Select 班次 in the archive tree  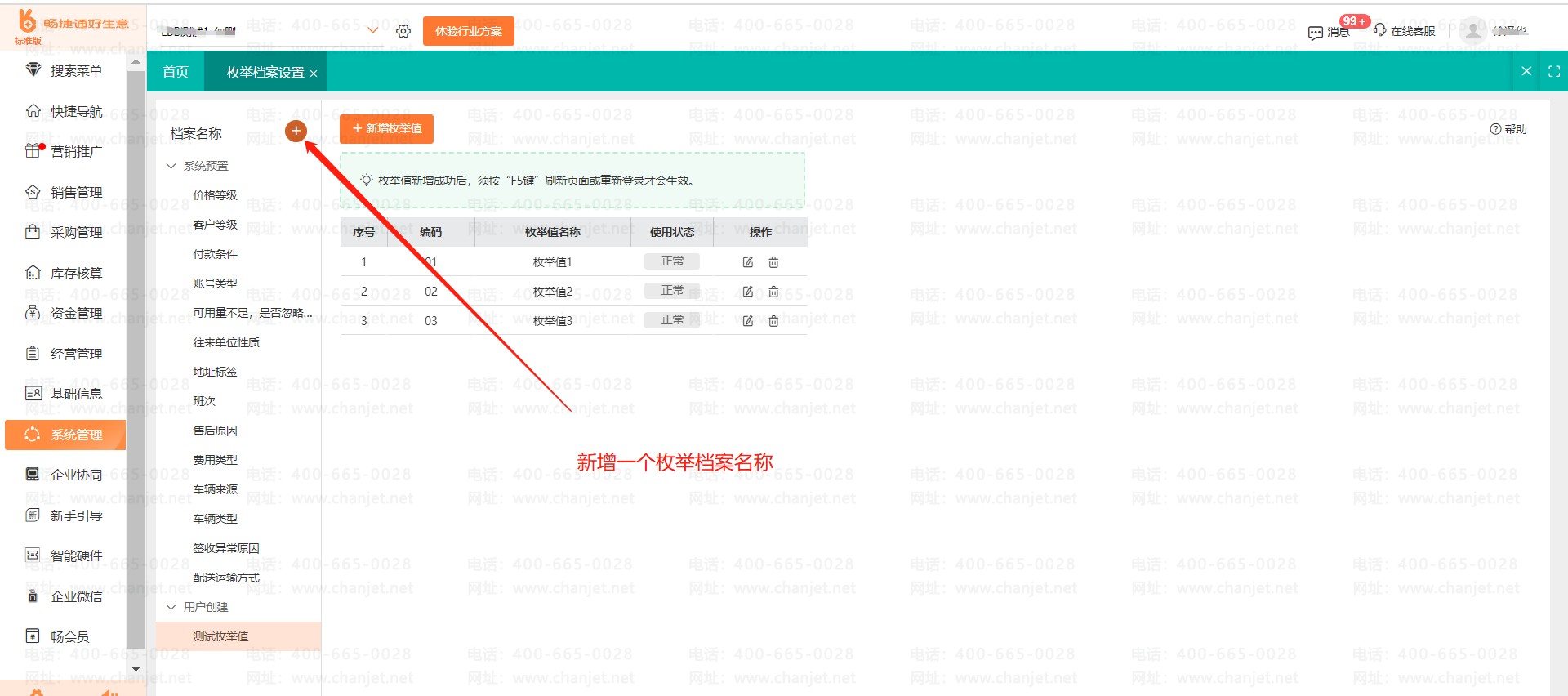coord(204,401)
